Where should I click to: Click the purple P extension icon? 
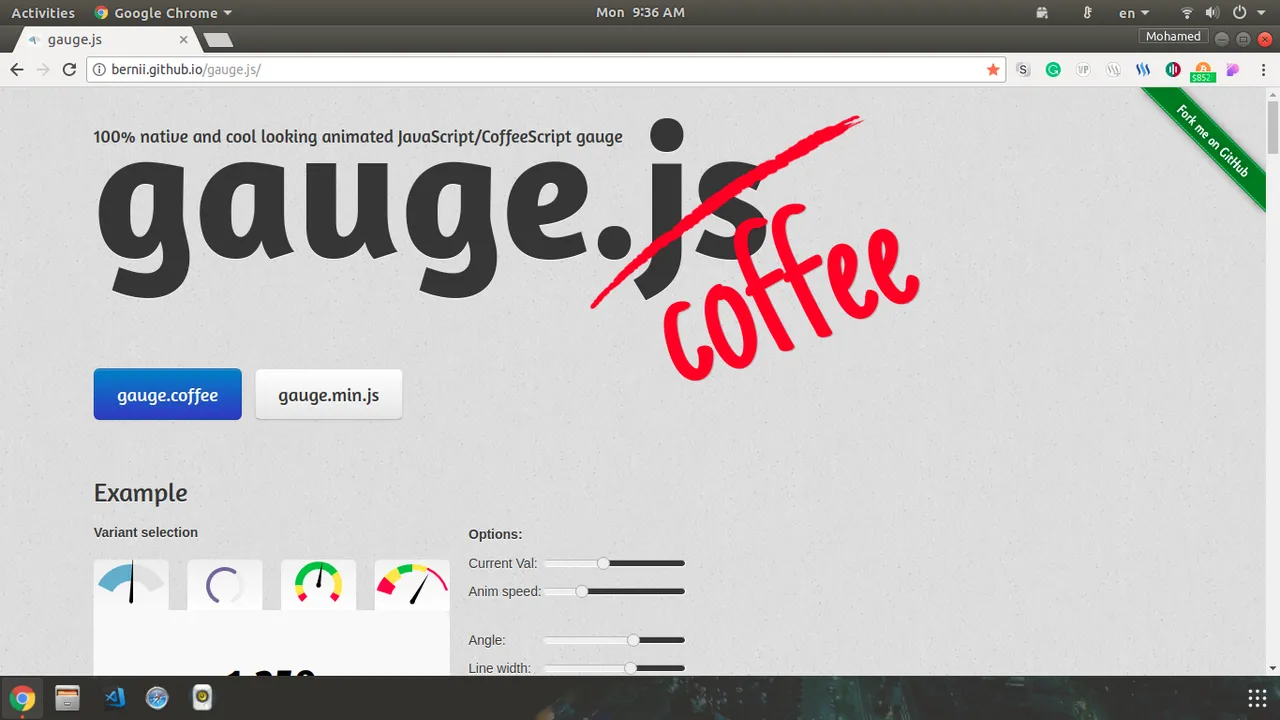1233,70
